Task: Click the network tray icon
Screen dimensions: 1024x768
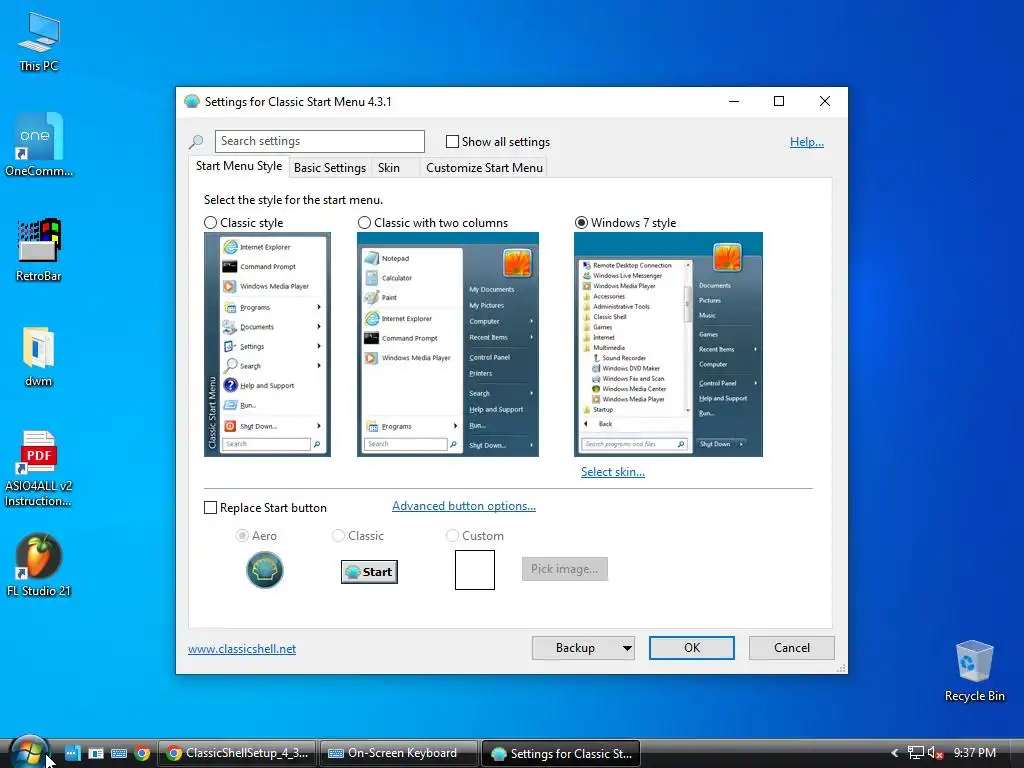Action: point(916,753)
